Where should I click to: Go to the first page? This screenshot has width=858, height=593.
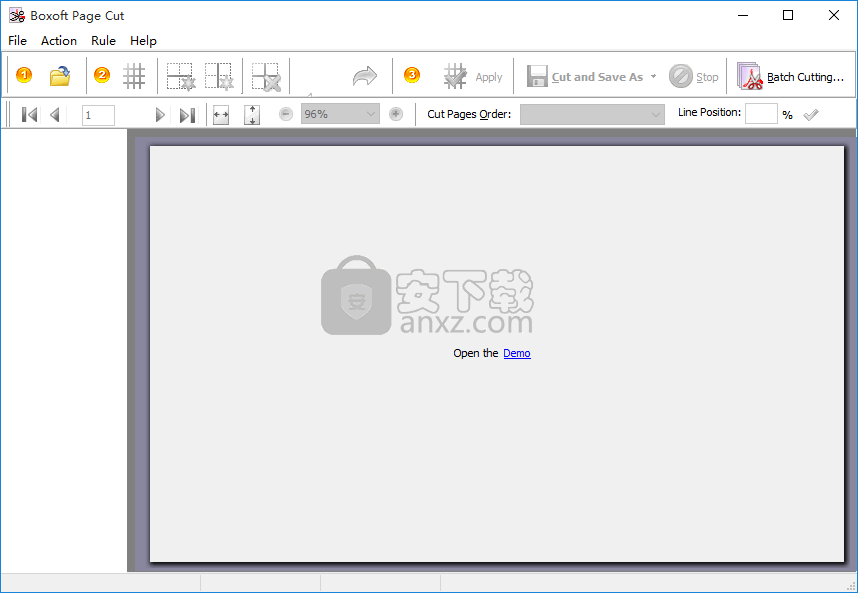29,114
